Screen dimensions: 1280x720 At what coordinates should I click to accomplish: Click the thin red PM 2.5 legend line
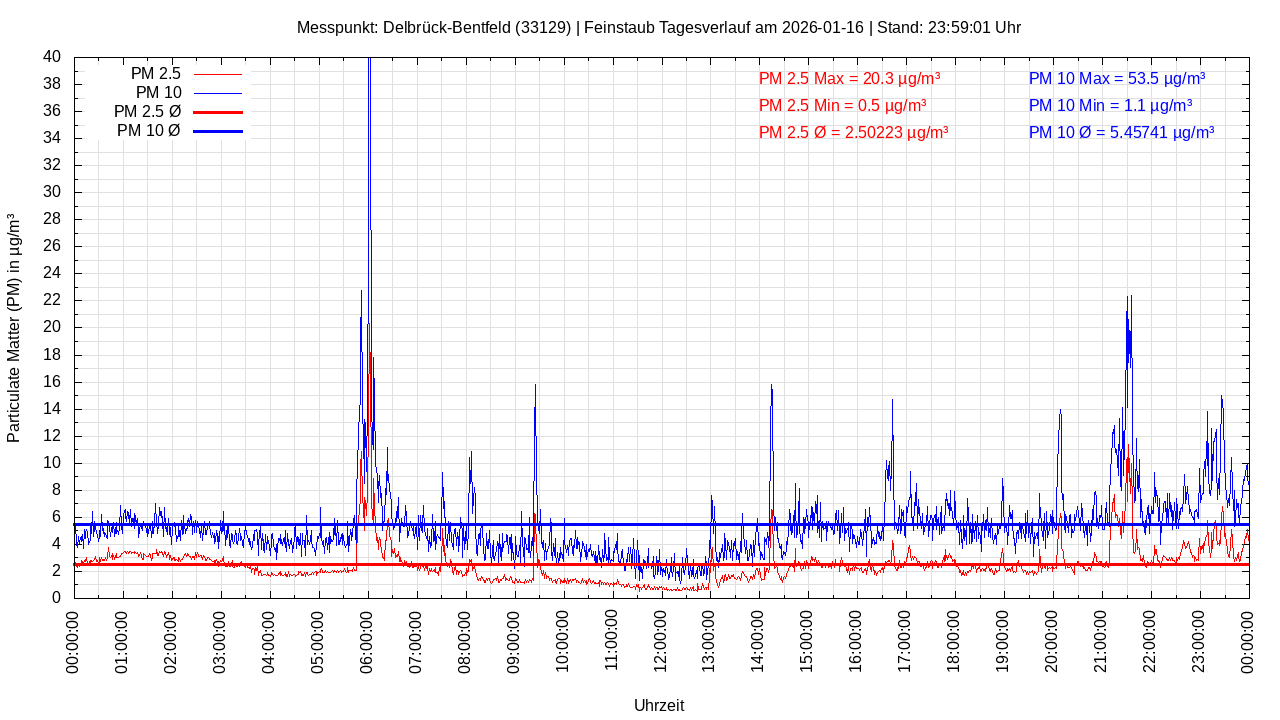217,74
